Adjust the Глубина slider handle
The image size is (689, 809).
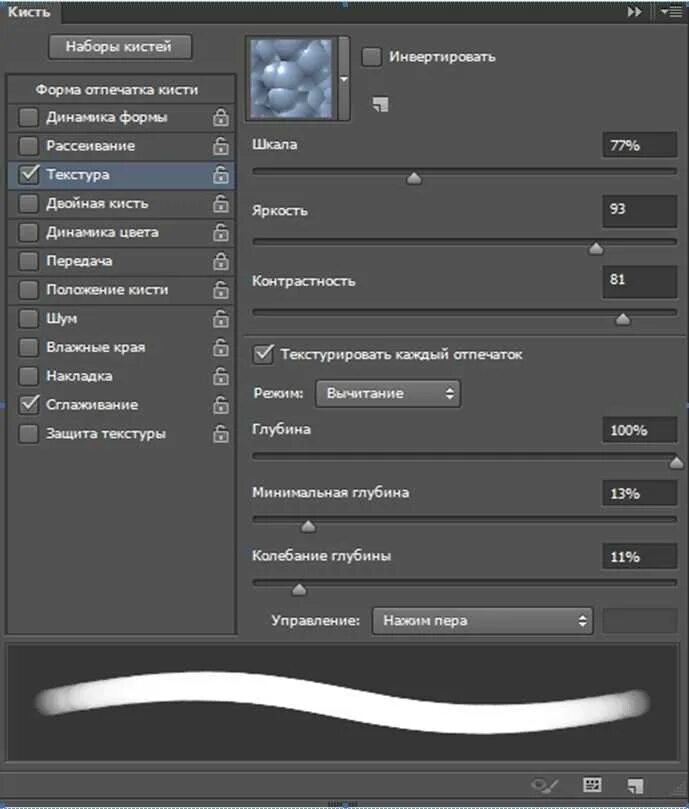(x=676, y=463)
